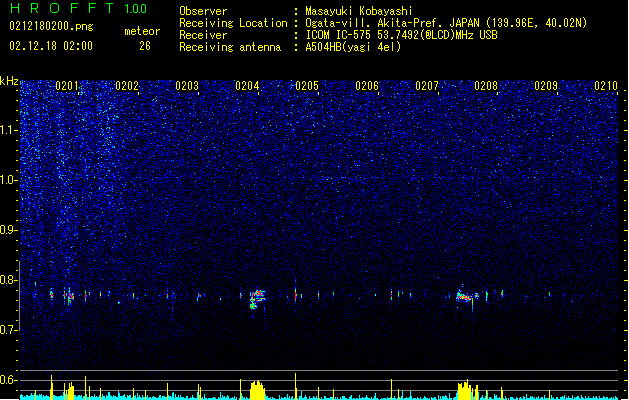629x400 pixels.
Task: Click the A504HB(yagi 4el) antenna text
Action: point(353,47)
